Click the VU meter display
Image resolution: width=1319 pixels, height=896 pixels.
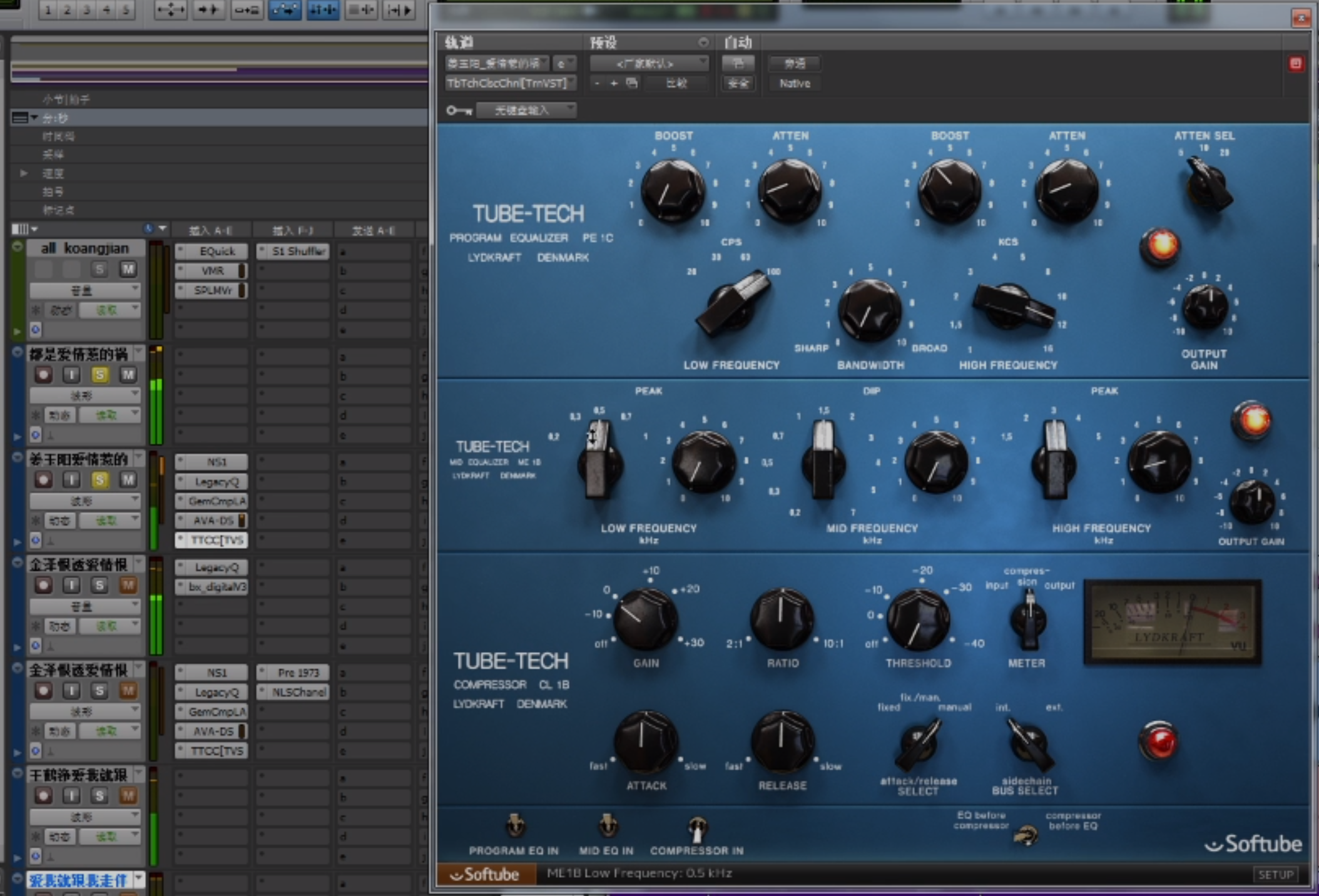click(1172, 621)
